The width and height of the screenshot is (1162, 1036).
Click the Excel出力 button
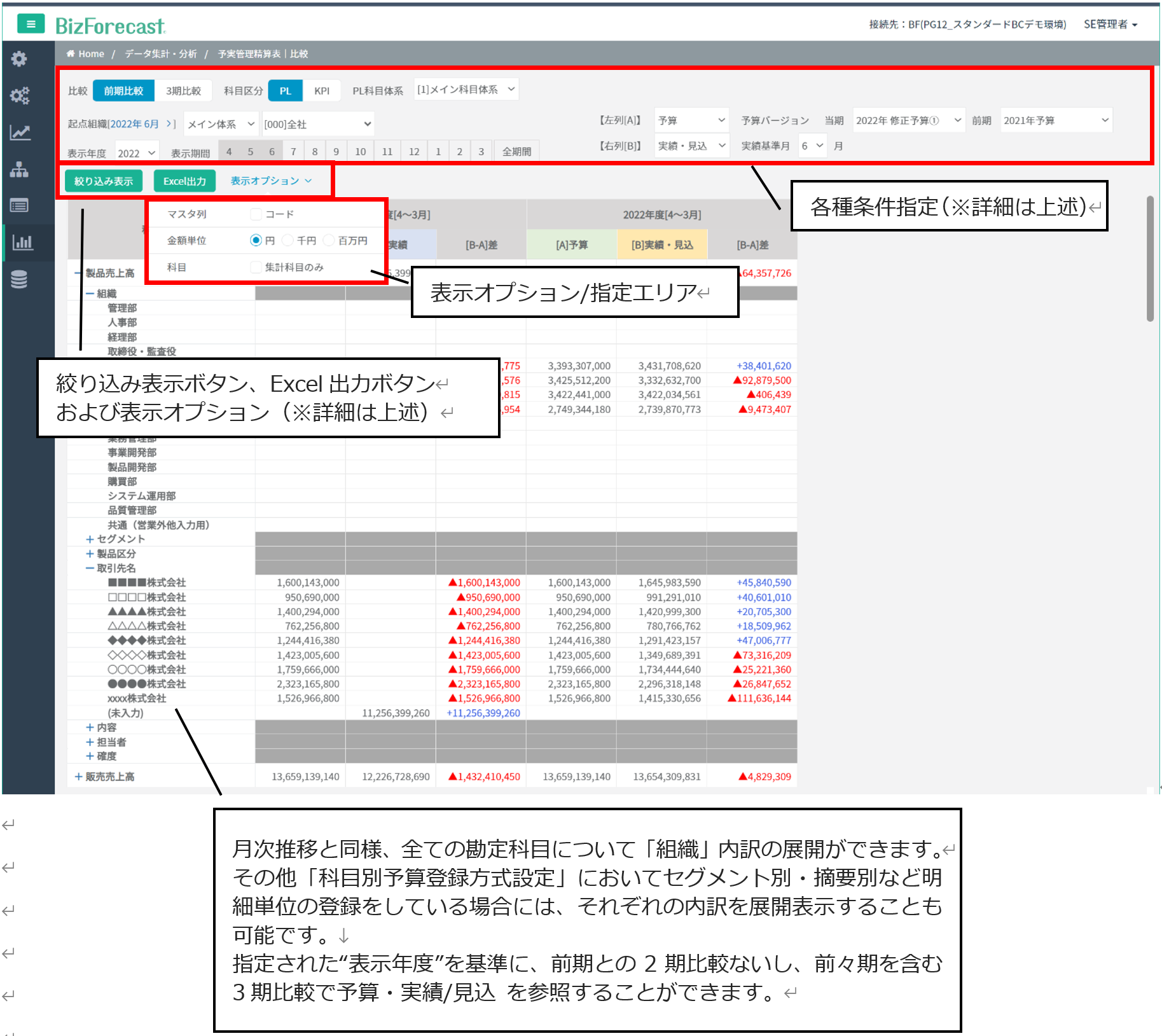pos(184,181)
